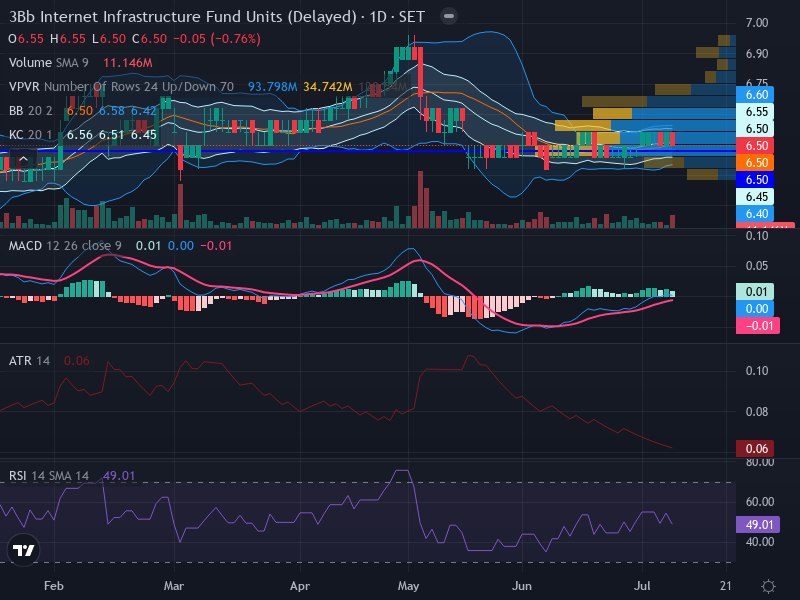800x600 pixels.
Task: Click the 6.55 price axis label
Action: pyautogui.click(x=755, y=112)
